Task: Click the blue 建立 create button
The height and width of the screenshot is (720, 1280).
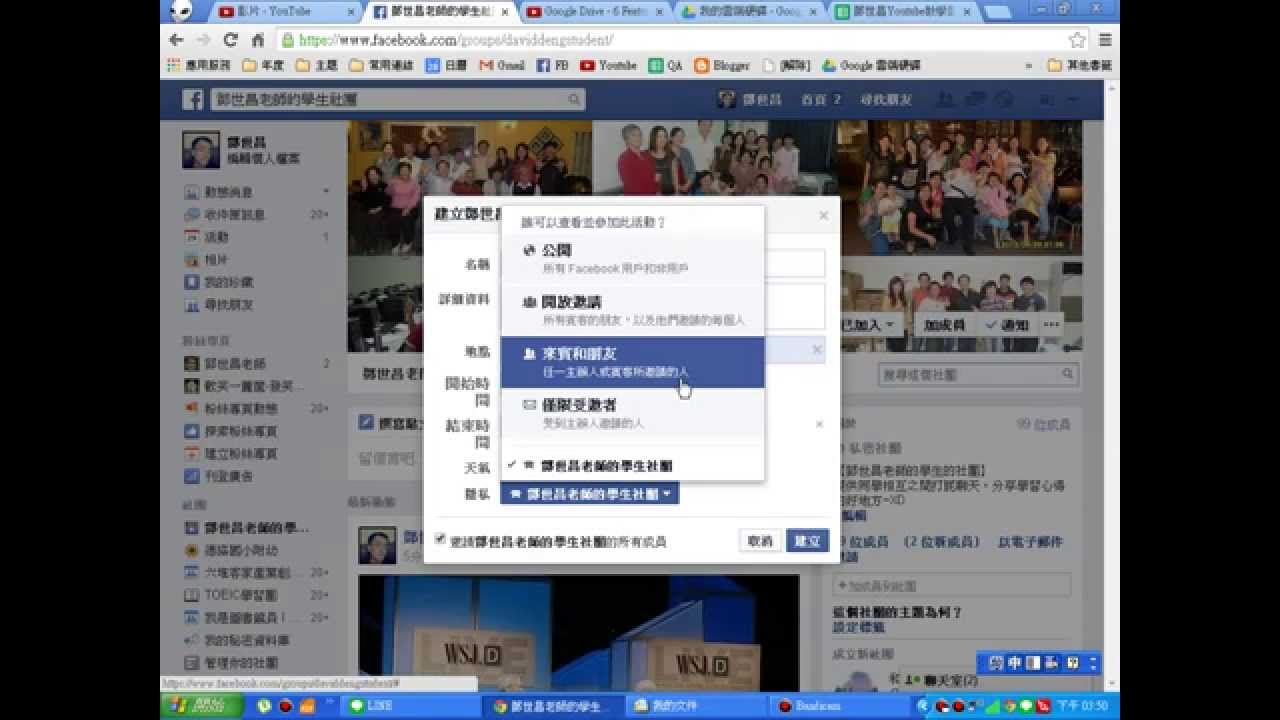Action: point(807,541)
